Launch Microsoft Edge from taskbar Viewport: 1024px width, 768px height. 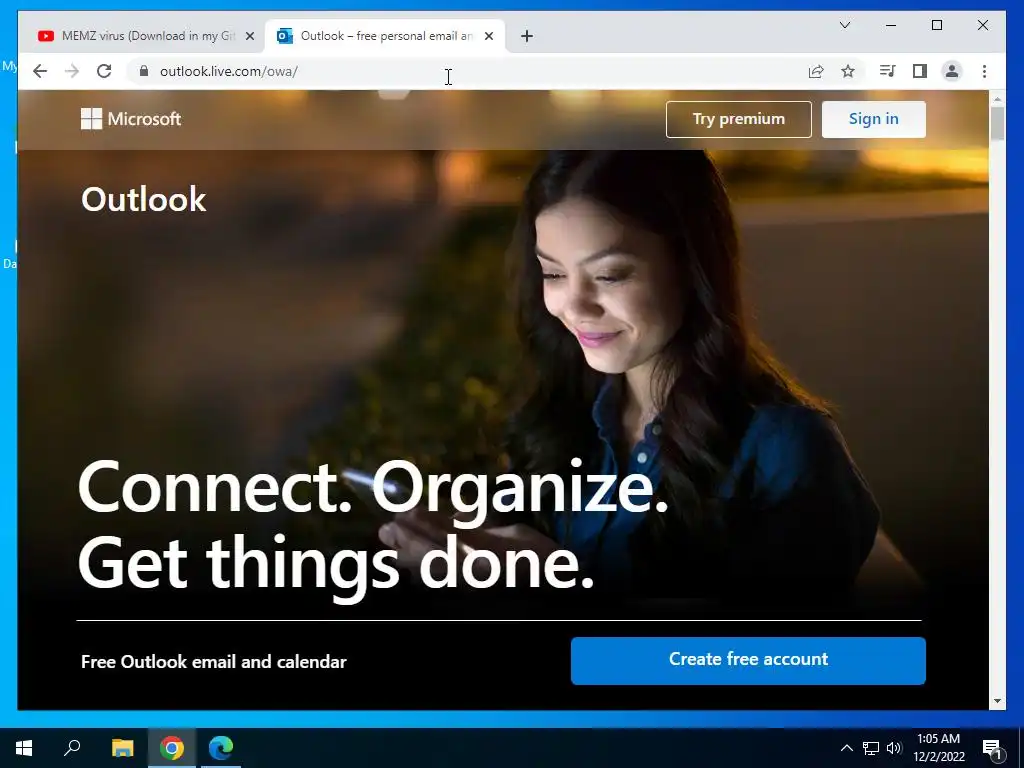(221, 748)
